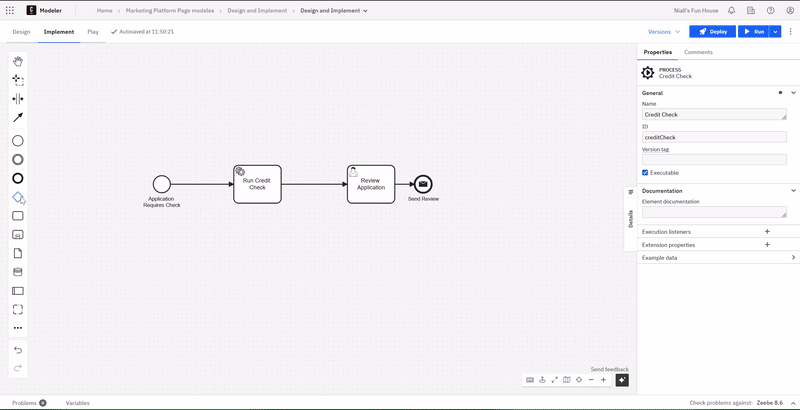This screenshot has height=410, width=800.
Task: Click the Deploy button
Action: [712, 32]
